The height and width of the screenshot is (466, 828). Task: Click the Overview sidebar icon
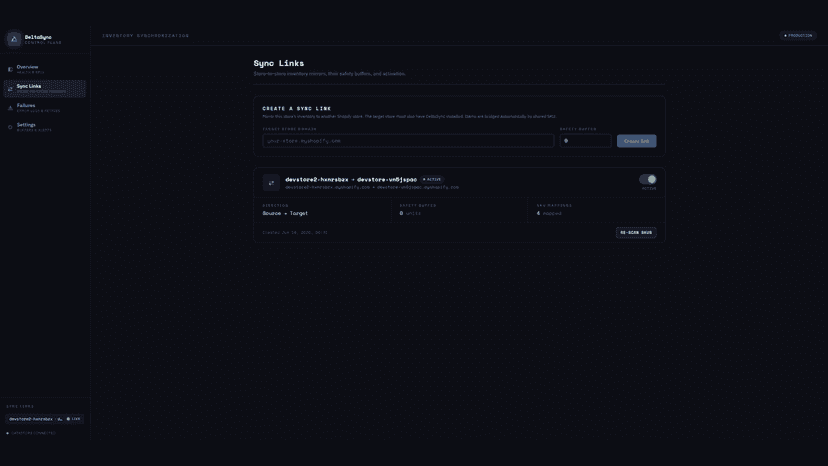coord(10,69)
